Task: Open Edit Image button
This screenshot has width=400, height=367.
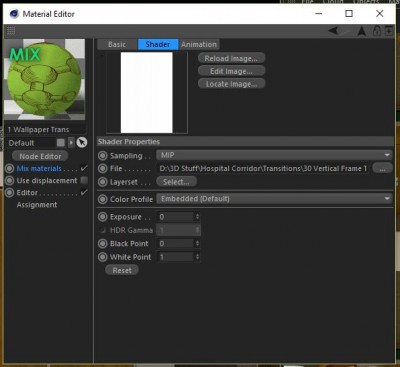Action: coord(231,71)
